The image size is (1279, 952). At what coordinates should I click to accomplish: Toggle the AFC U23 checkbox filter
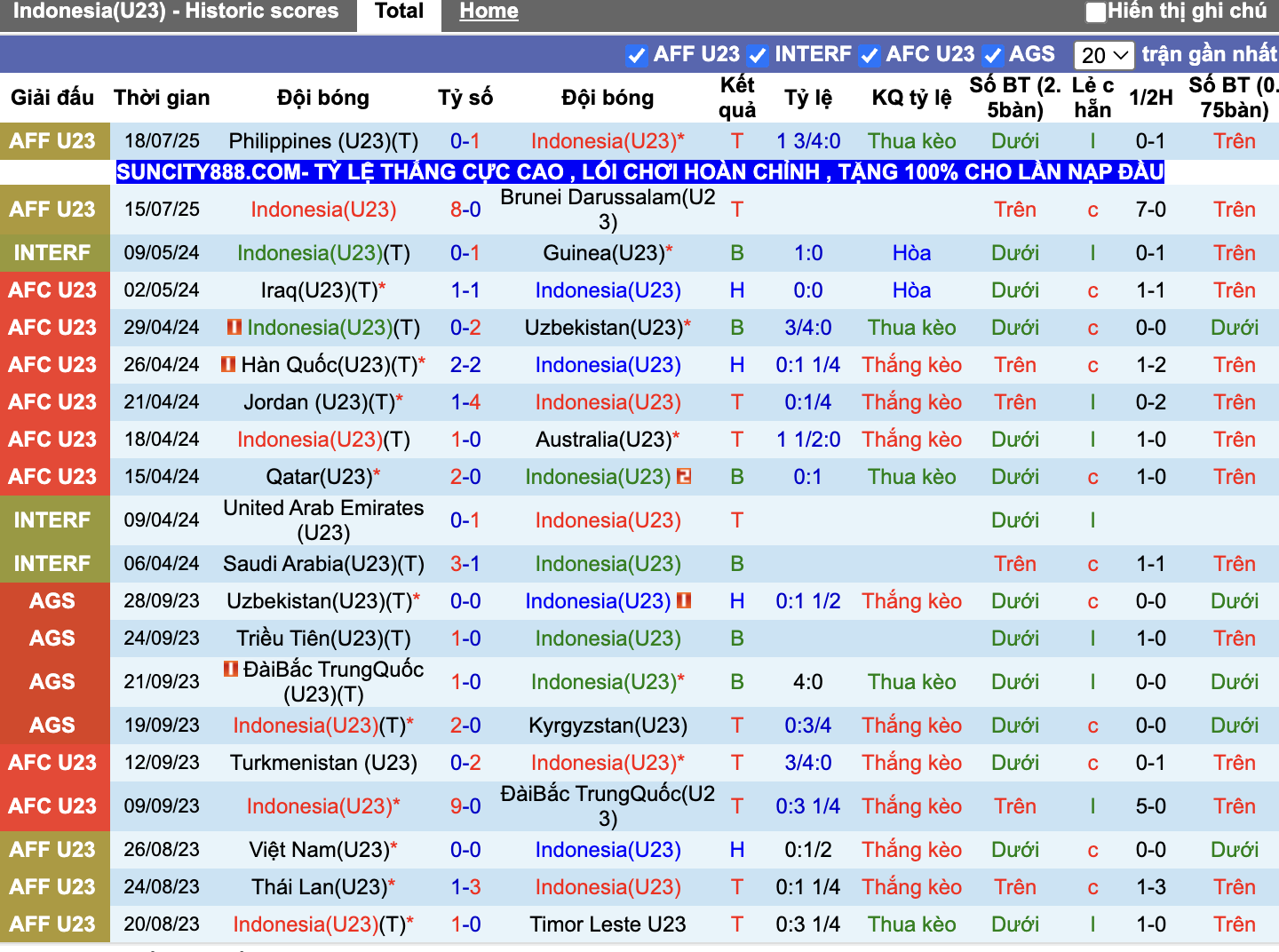pos(869,55)
